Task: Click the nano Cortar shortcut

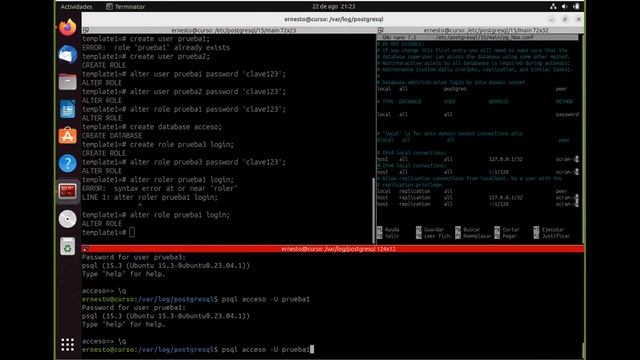Action: tap(507, 230)
